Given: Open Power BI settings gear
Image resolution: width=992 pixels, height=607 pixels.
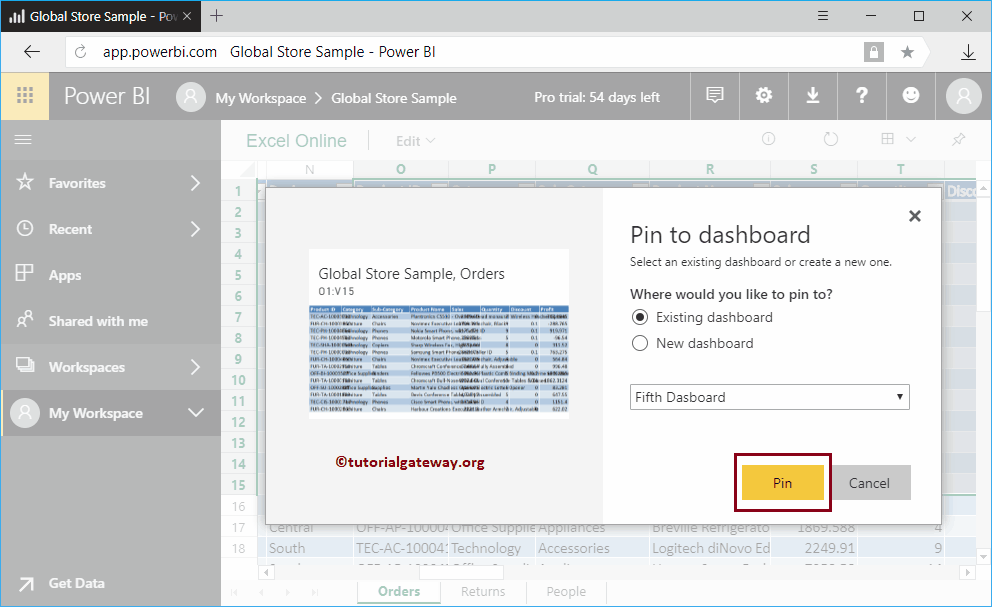Looking at the screenshot, I should click(x=763, y=96).
